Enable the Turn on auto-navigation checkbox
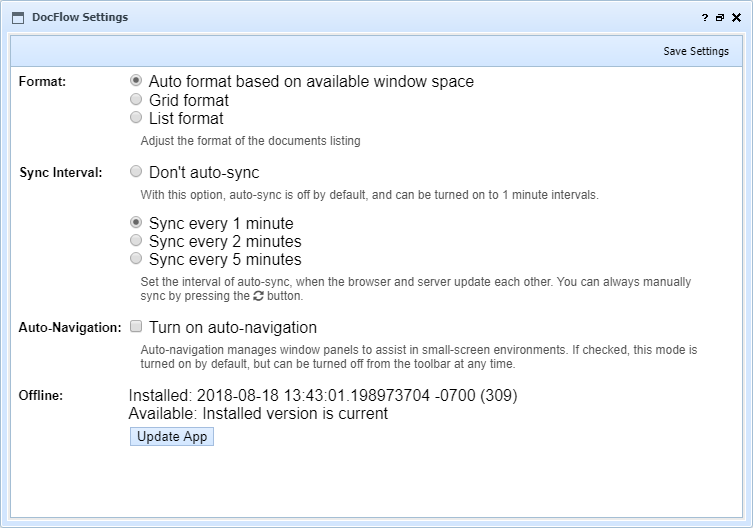The height and width of the screenshot is (528, 753). (x=136, y=327)
